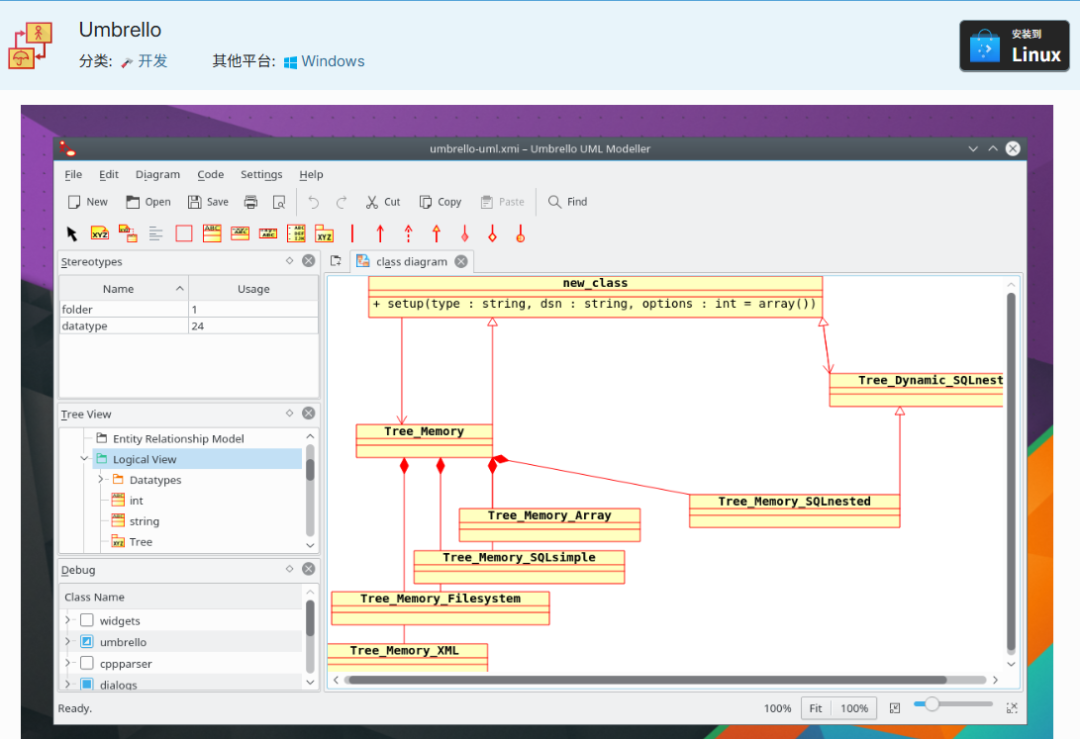The width and height of the screenshot is (1080, 739).
Task: Expand the dialogs row in Debug
Action: (x=68, y=684)
